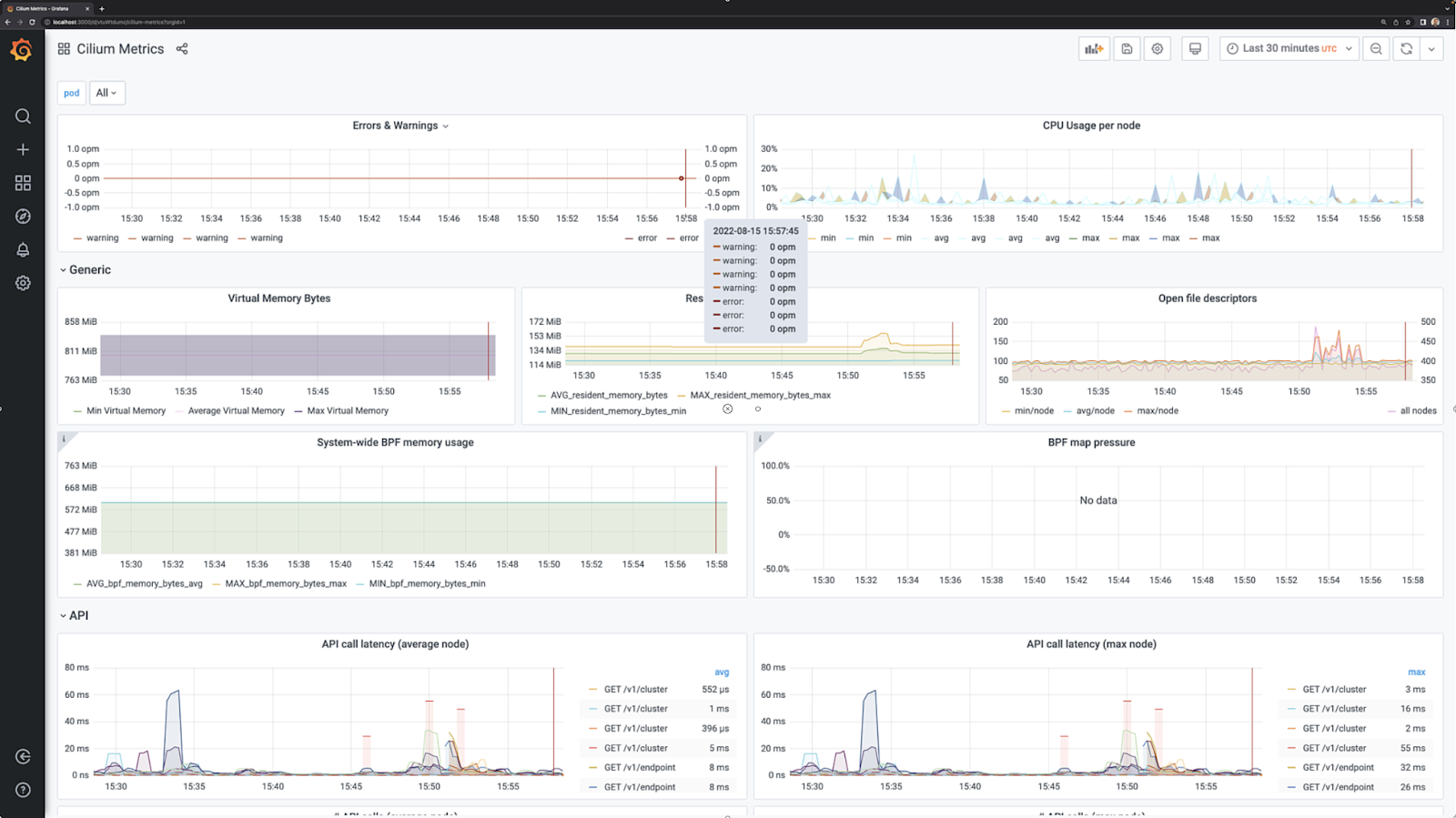Click color line beside AVG_bpf_memory_bytes_avg
This screenshot has width=1456, height=818.
coord(77,584)
